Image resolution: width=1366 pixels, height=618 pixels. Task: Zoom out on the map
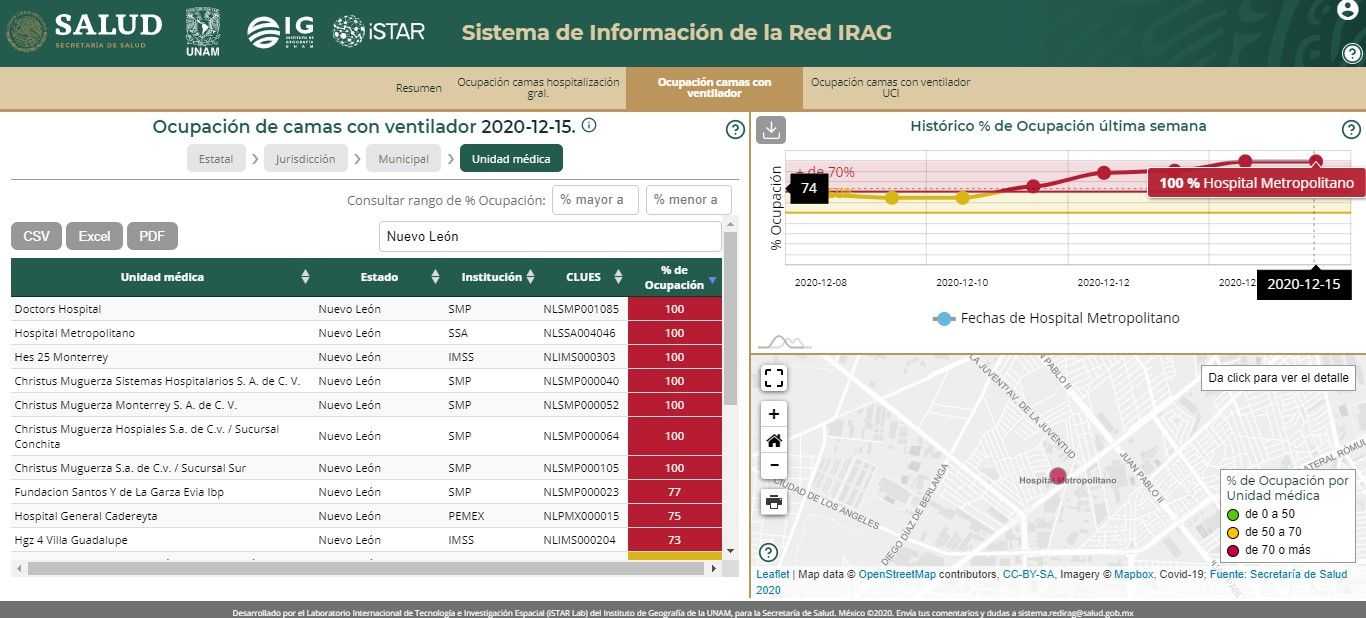point(774,466)
